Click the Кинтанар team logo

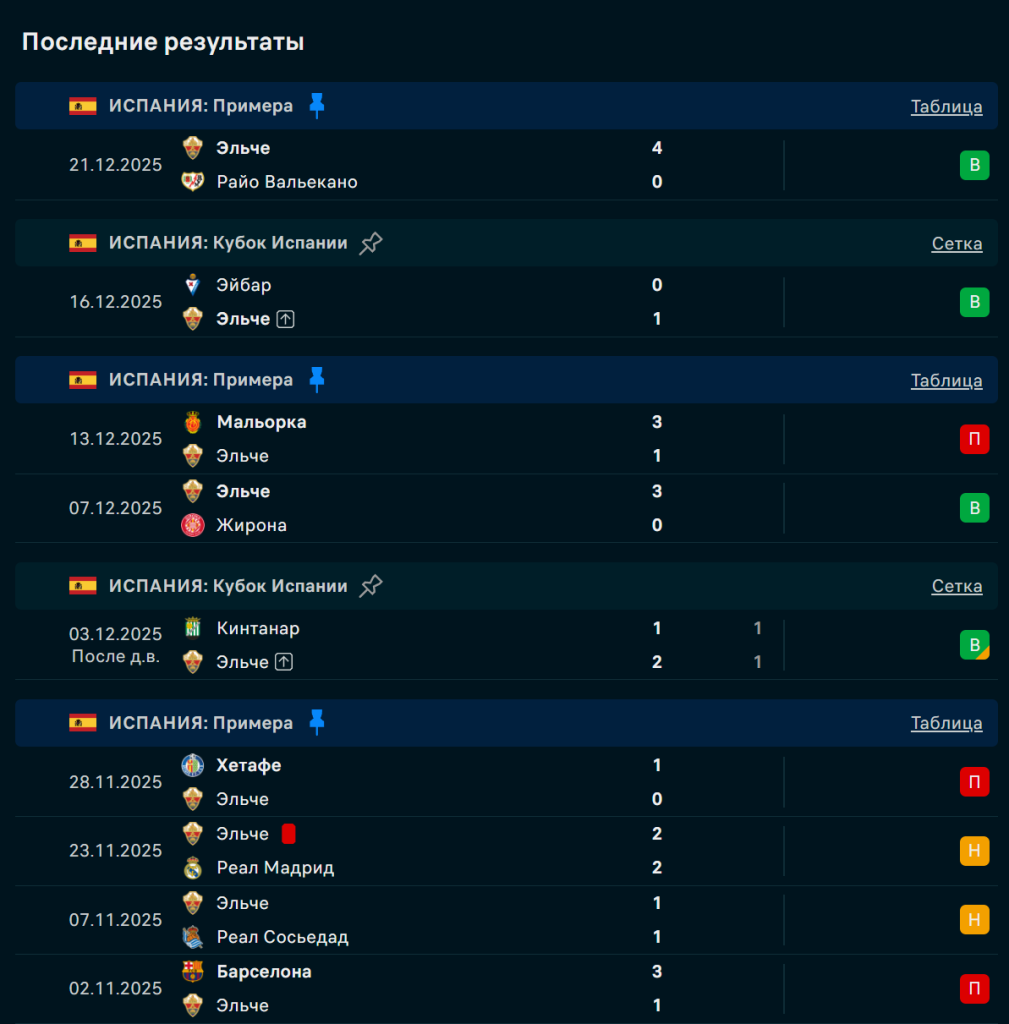193,628
